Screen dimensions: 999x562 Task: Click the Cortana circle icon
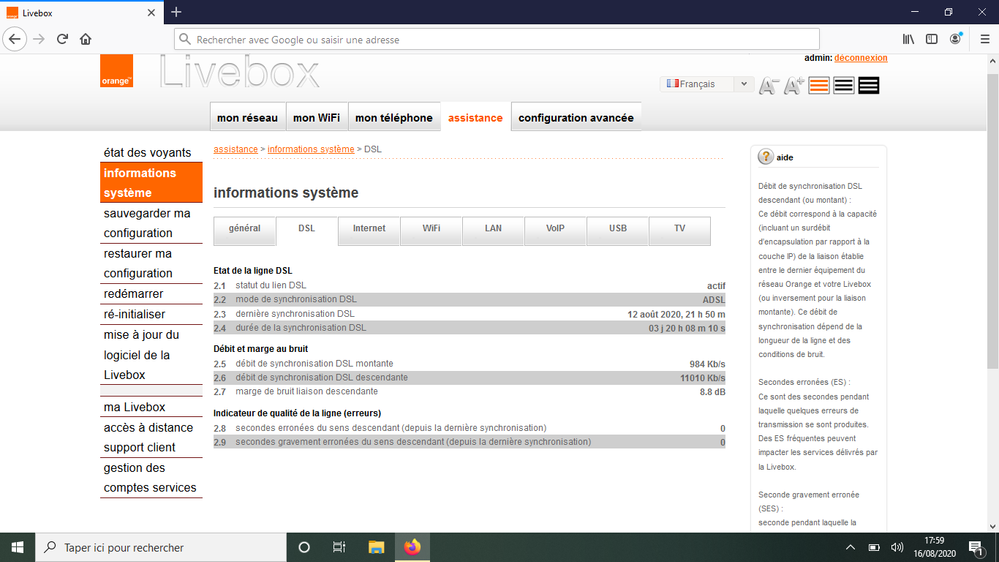pos(304,547)
